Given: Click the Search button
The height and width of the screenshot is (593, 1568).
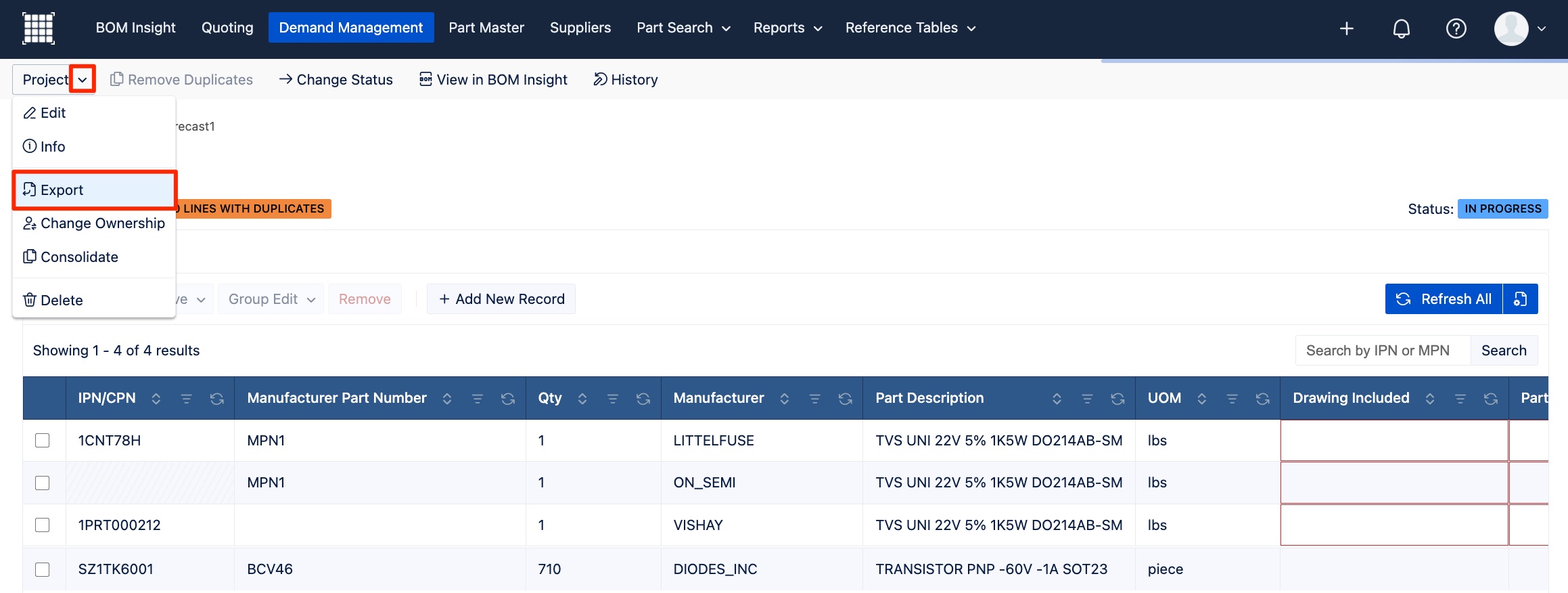Looking at the screenshot, I should (x=1504, y=350).
